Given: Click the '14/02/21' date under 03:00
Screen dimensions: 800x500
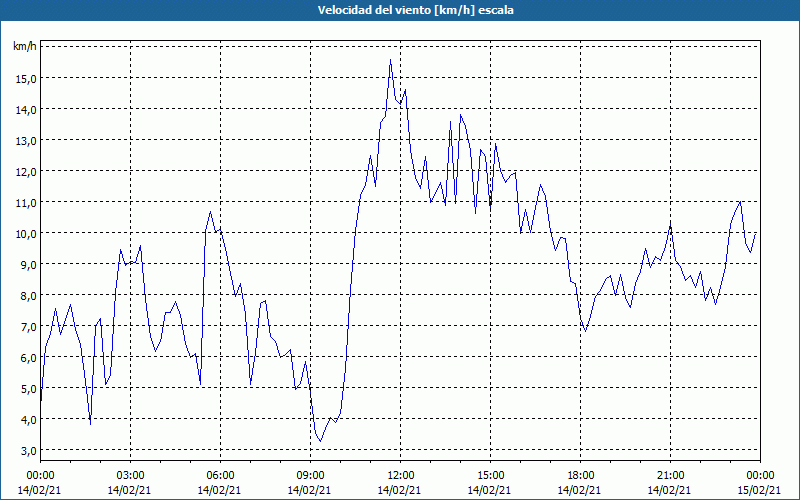Looking at the screenshot, I should tap(130, 490).
